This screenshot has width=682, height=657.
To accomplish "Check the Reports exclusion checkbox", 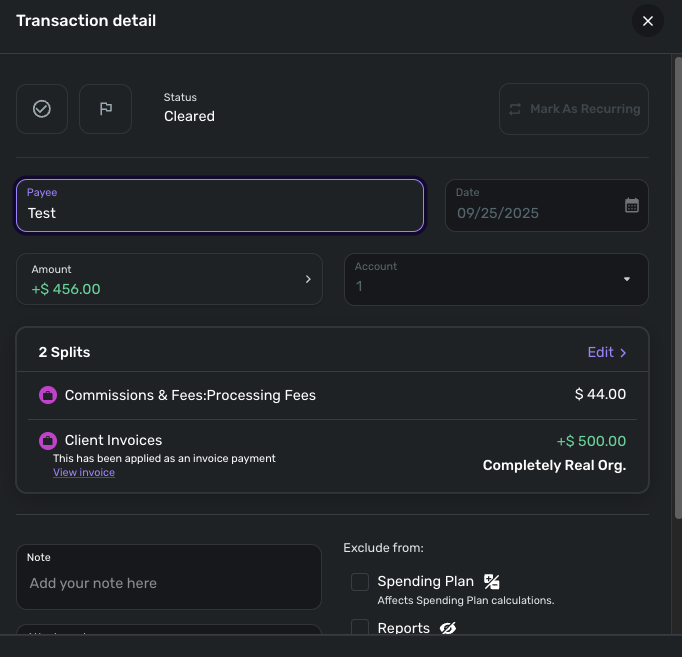I will tap(360, 628).
